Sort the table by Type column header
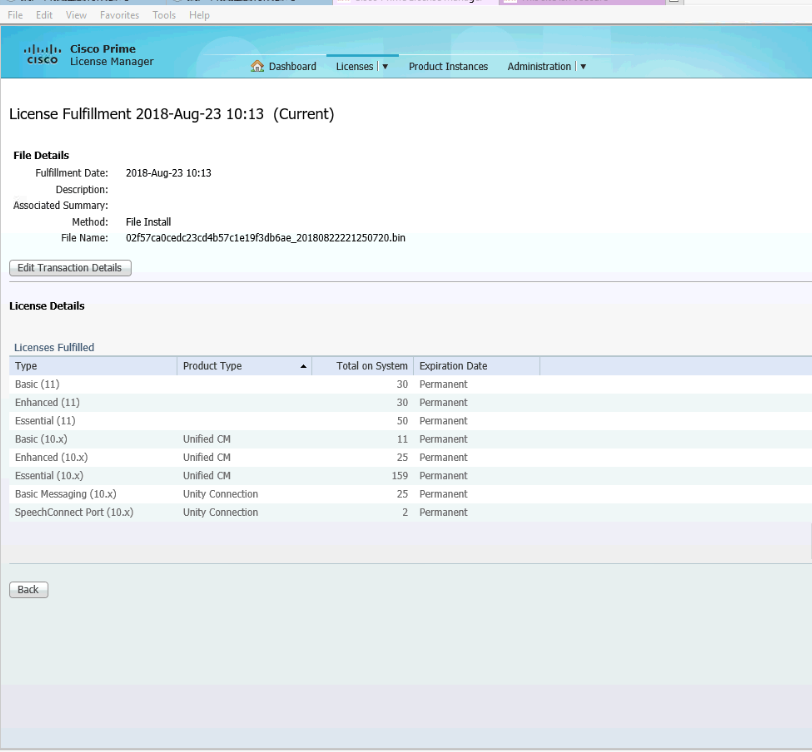The width and height of the screenshot is (812, 752). [x=25, y=366]
